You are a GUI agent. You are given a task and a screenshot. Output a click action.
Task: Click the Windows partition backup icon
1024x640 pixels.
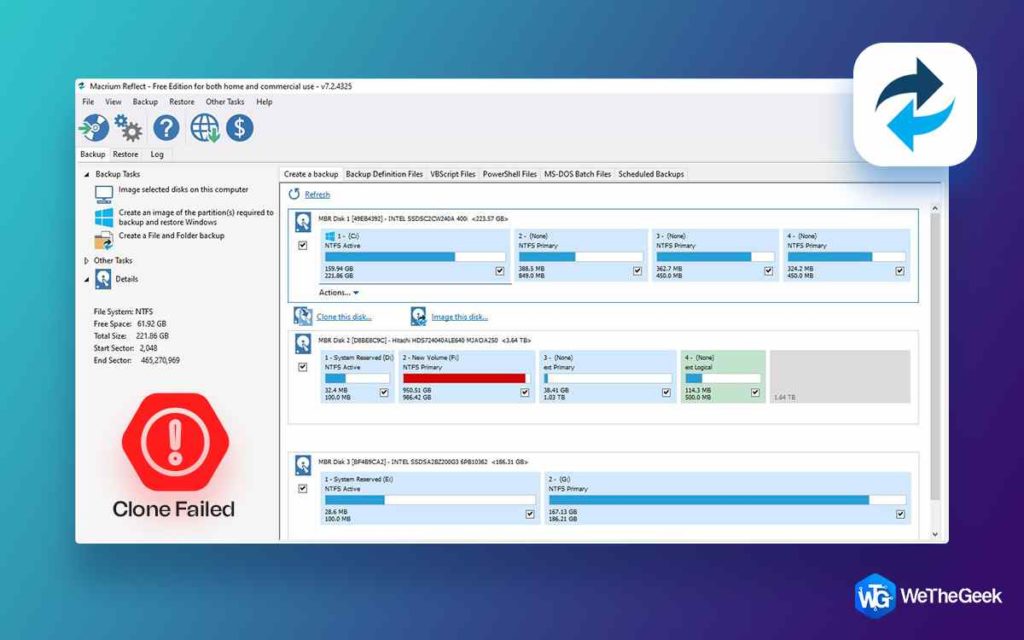104,217
